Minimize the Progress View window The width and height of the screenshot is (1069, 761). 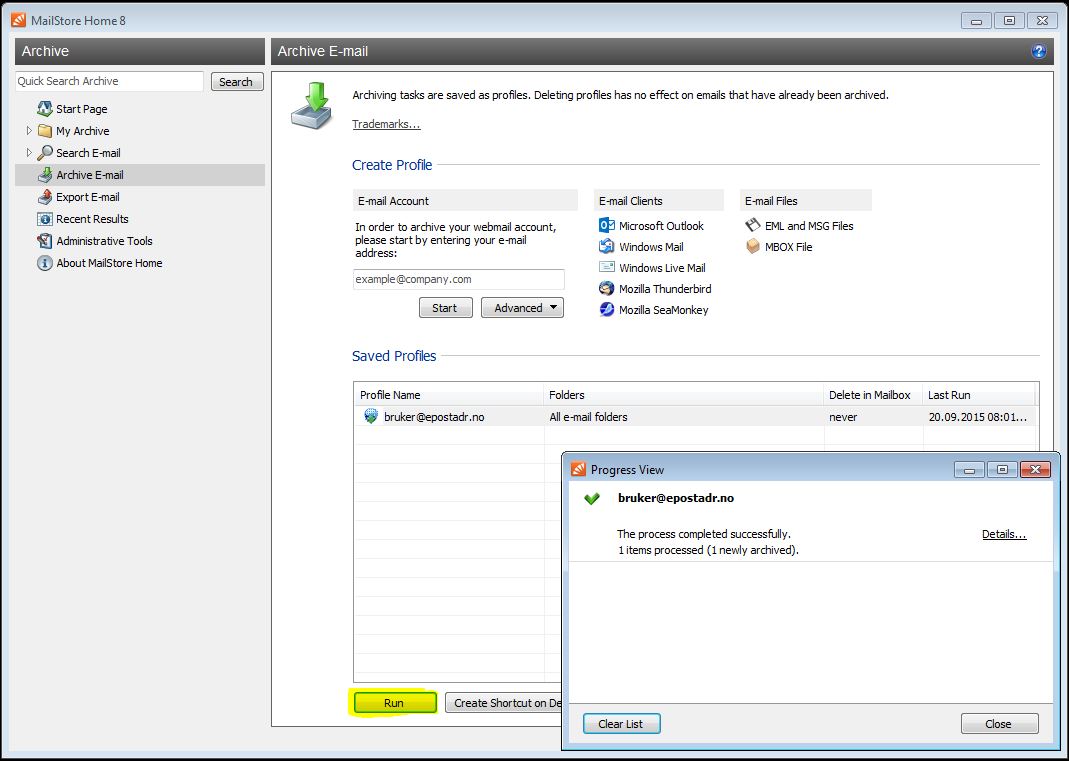point(969,469)
